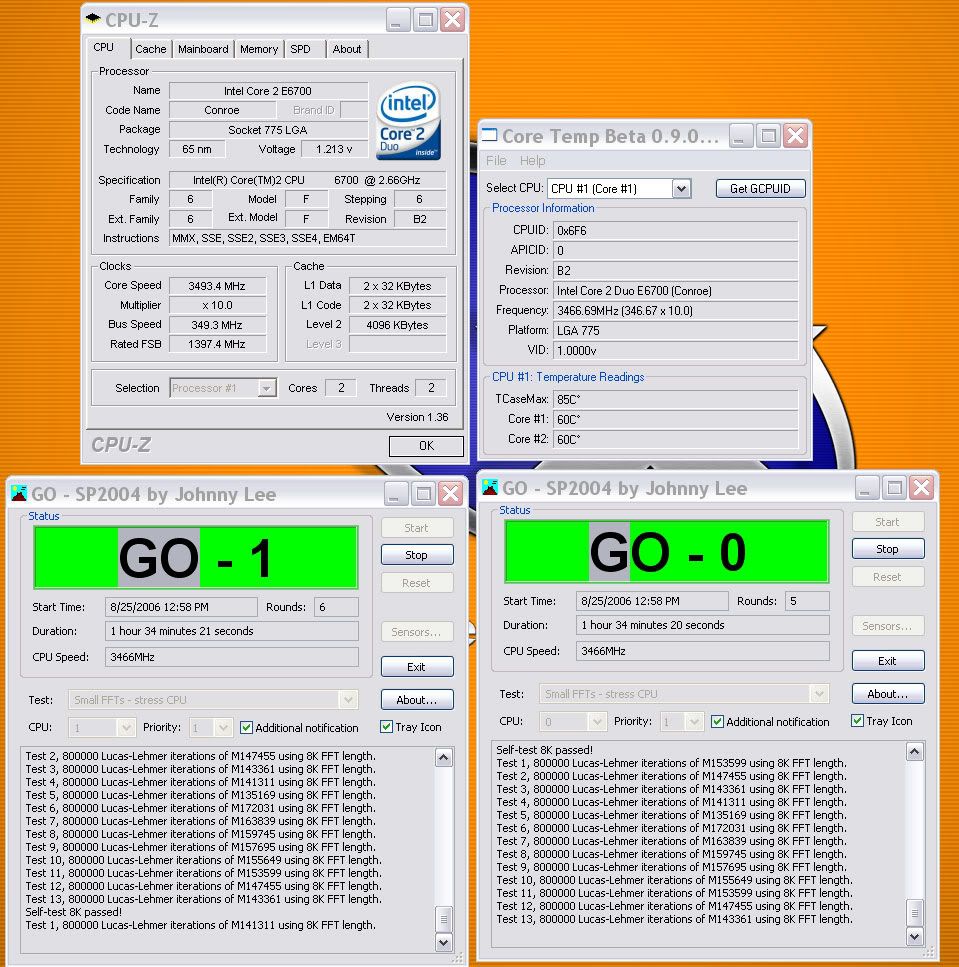The height and width of the screenshot is (967, 959).
Task: Click the Start Time field in GO - 1
Action: tap(181, 607)
